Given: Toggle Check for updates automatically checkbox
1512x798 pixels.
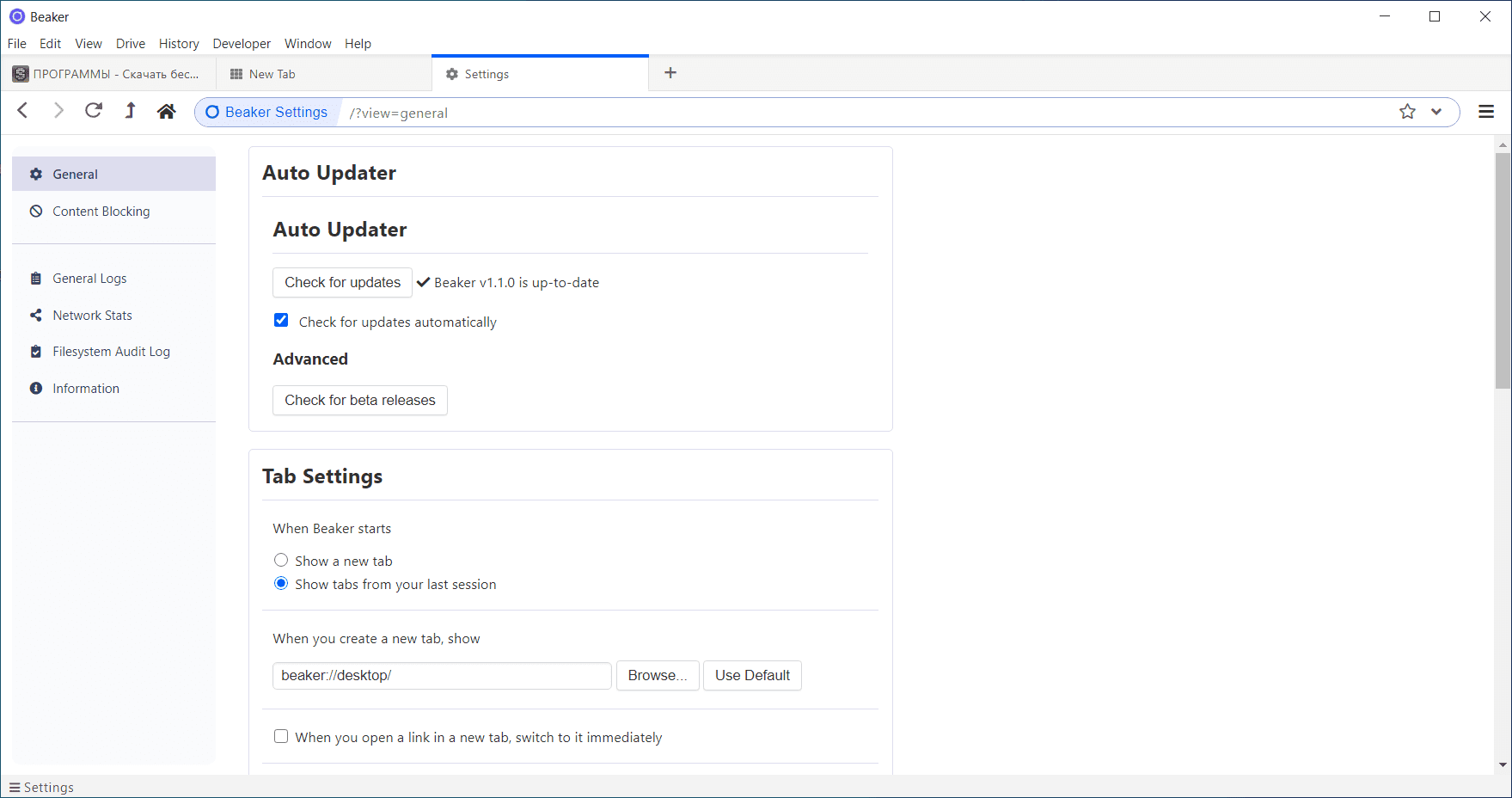Looking at the screenshot, I should (281, 320).
